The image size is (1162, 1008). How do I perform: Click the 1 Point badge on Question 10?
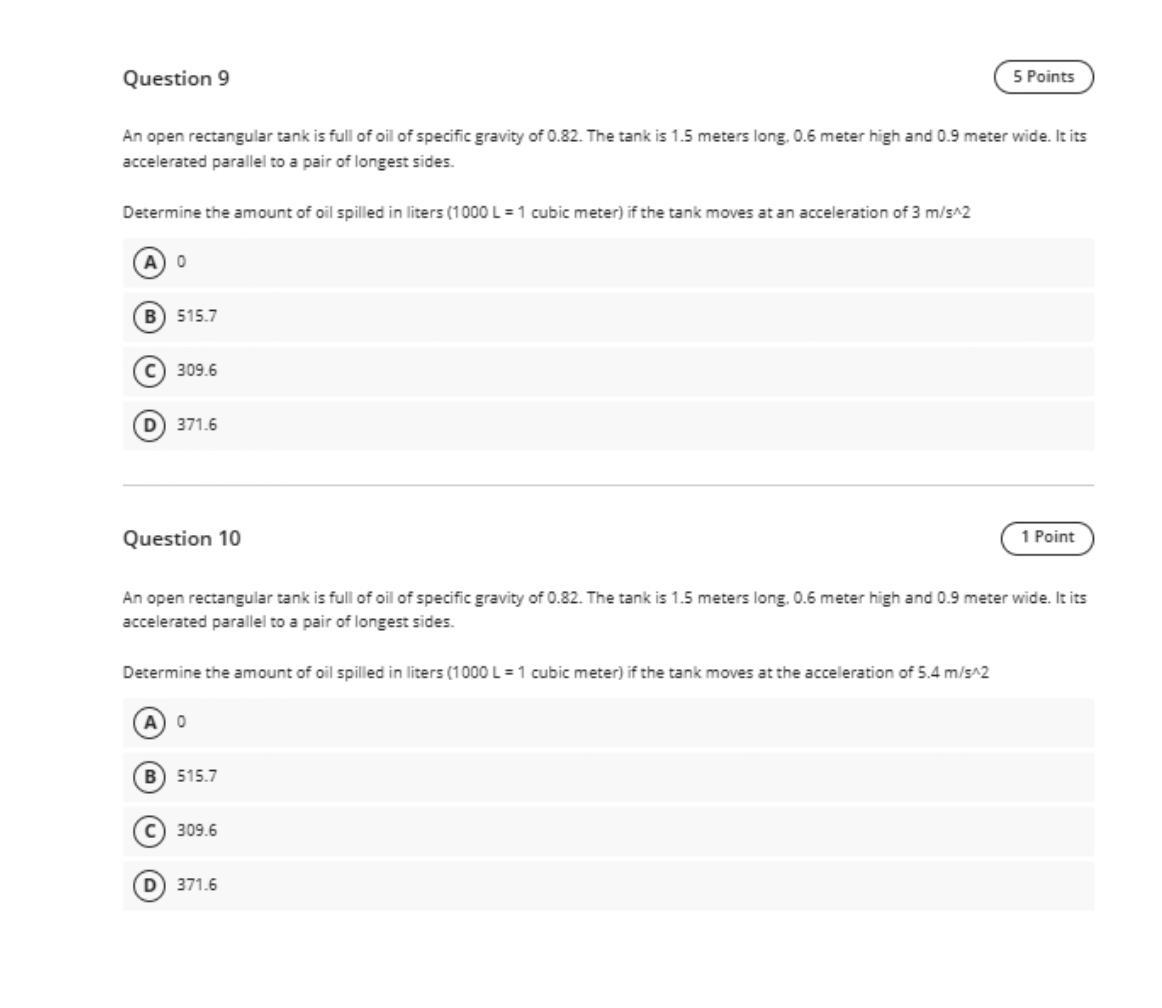click(x=1047, y=537)
